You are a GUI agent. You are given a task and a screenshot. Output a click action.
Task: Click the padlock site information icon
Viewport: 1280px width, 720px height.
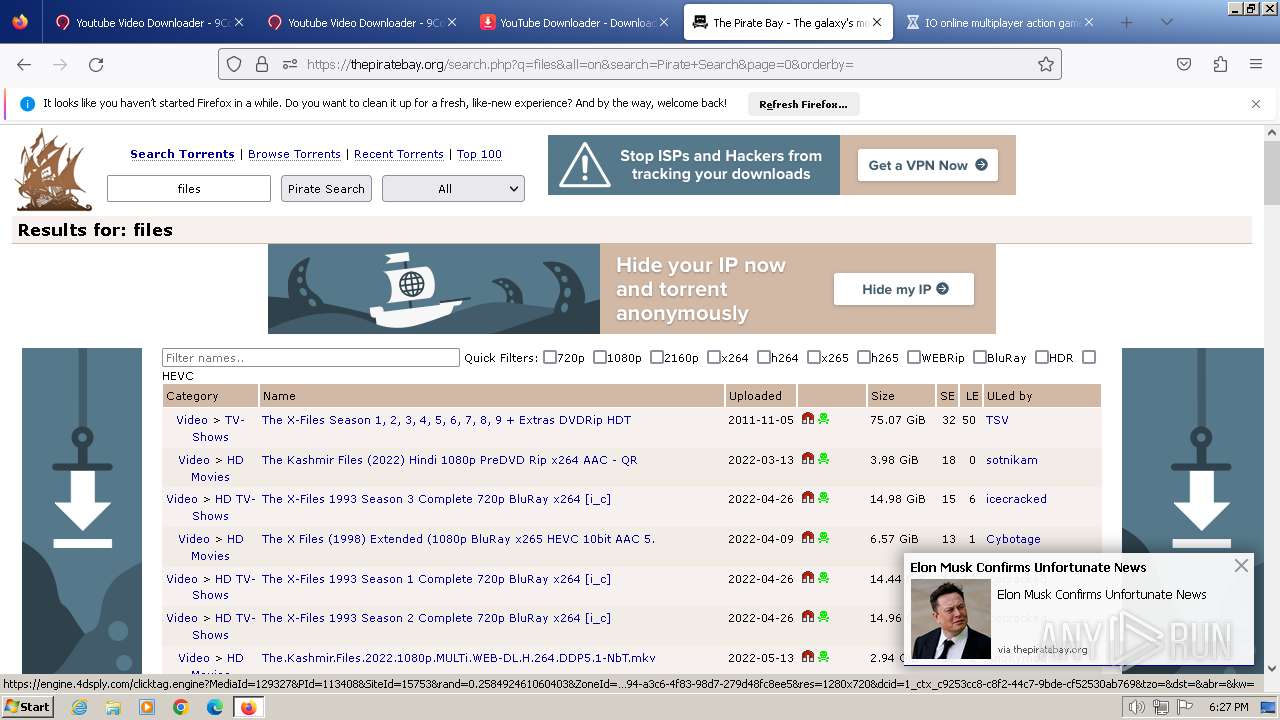[262, 64]
